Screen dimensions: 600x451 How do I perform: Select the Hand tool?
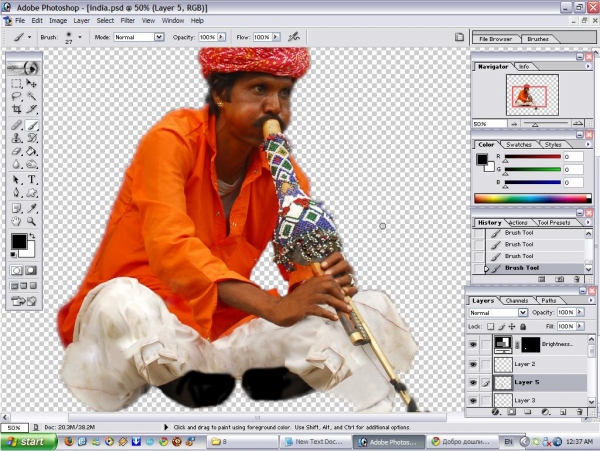pyautogui.click(x=16, y=221)
